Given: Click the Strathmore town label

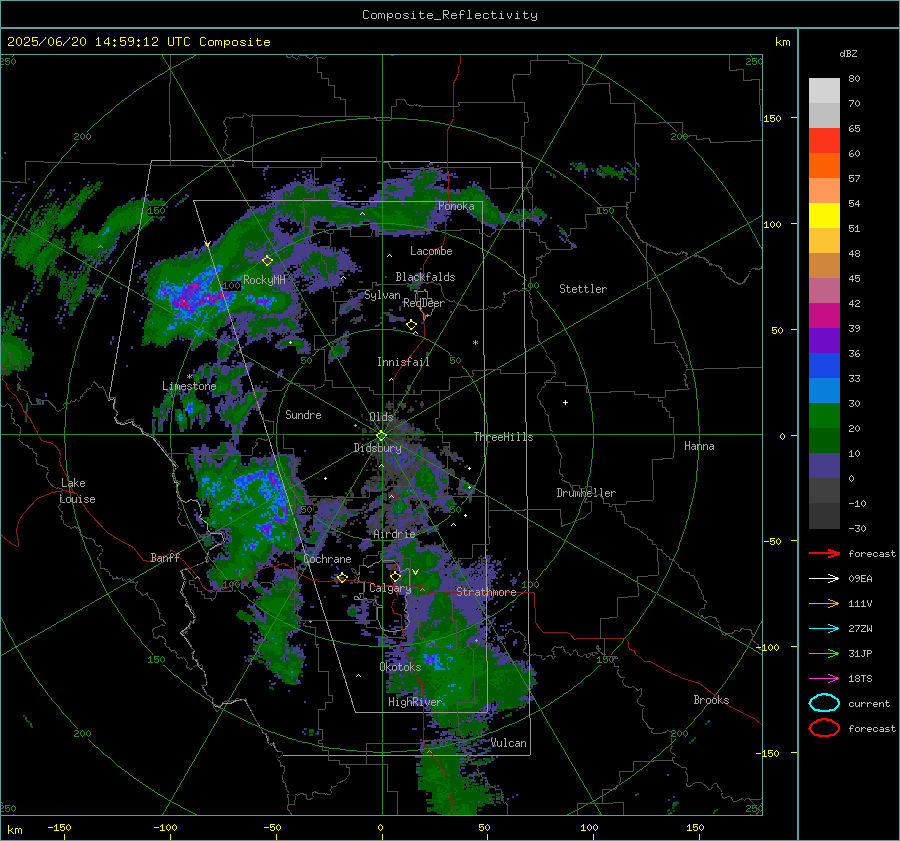Looking at the screenshot, I should (486, 592).
